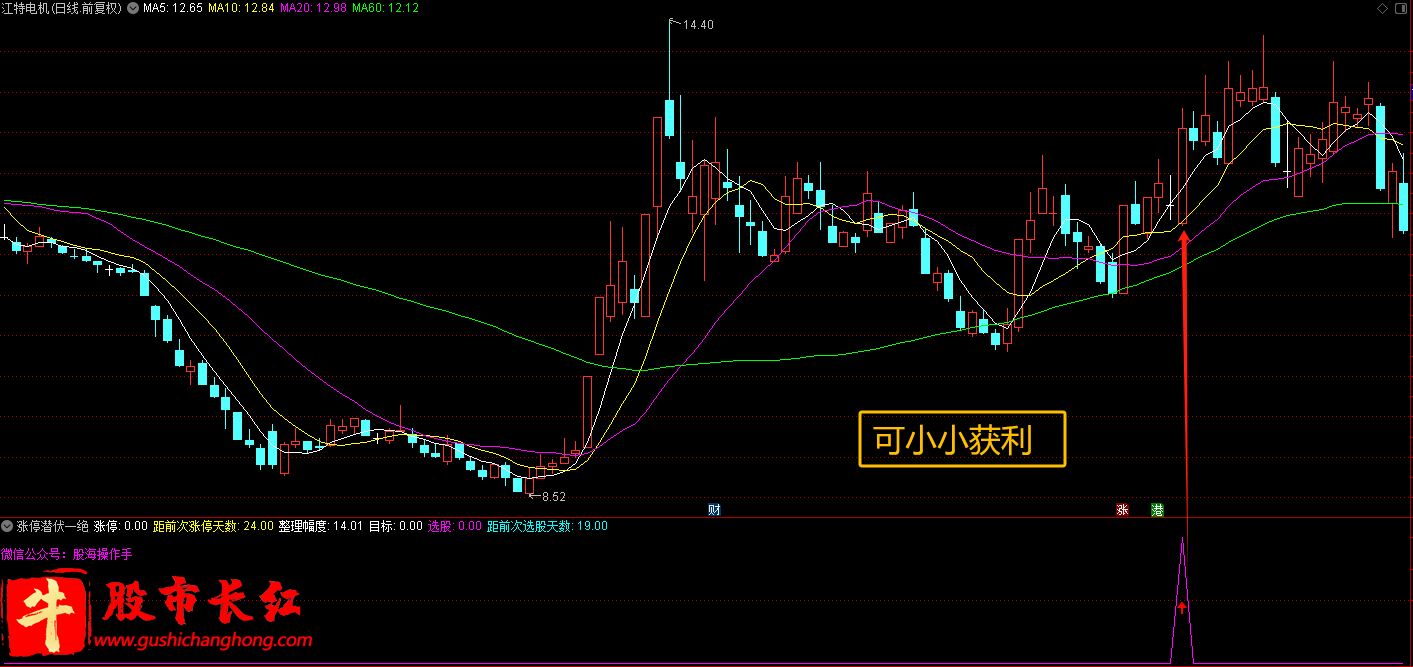Select the 涨停潜伏一绝 indicator name
This screenshot has width=1413, height=667.
pos(53,526)
